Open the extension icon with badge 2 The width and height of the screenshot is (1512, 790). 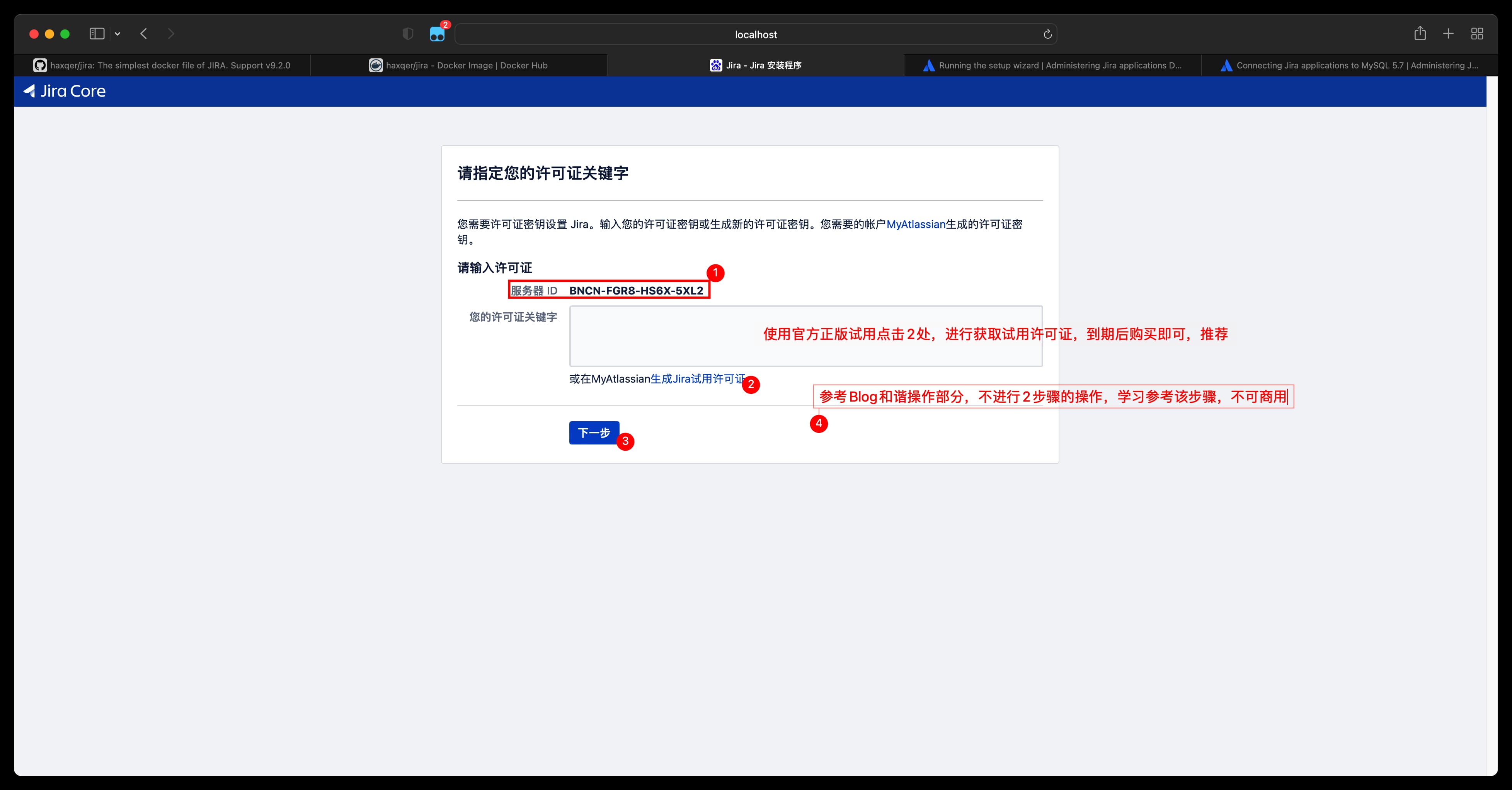437,34
